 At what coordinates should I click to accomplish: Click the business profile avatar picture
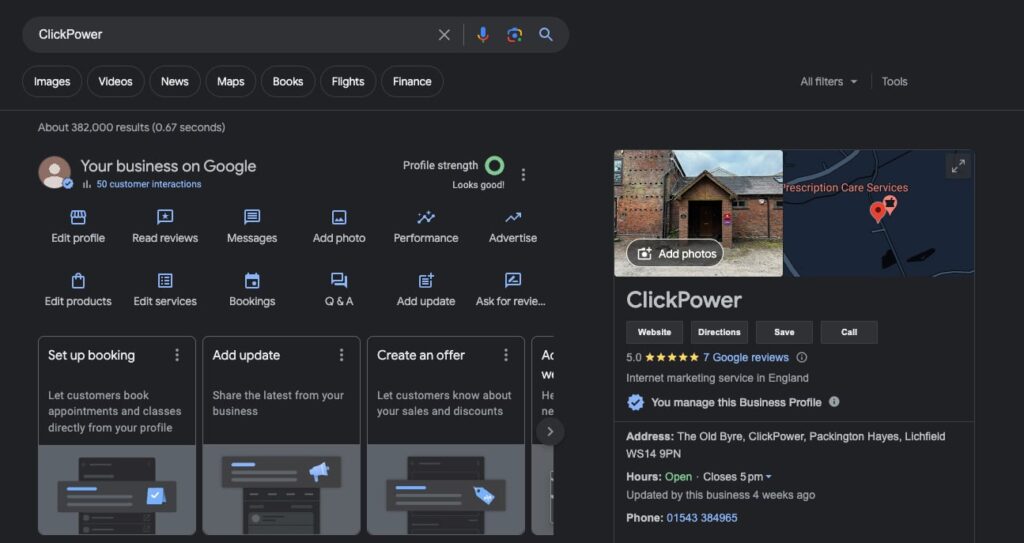[55, 173]
